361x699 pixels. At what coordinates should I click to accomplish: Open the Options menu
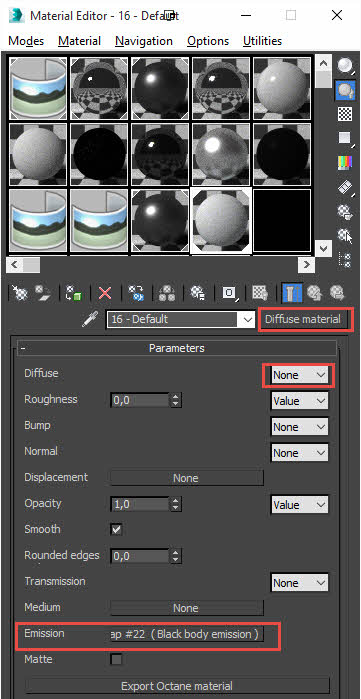pyautogui.click(x=208, y=41)
